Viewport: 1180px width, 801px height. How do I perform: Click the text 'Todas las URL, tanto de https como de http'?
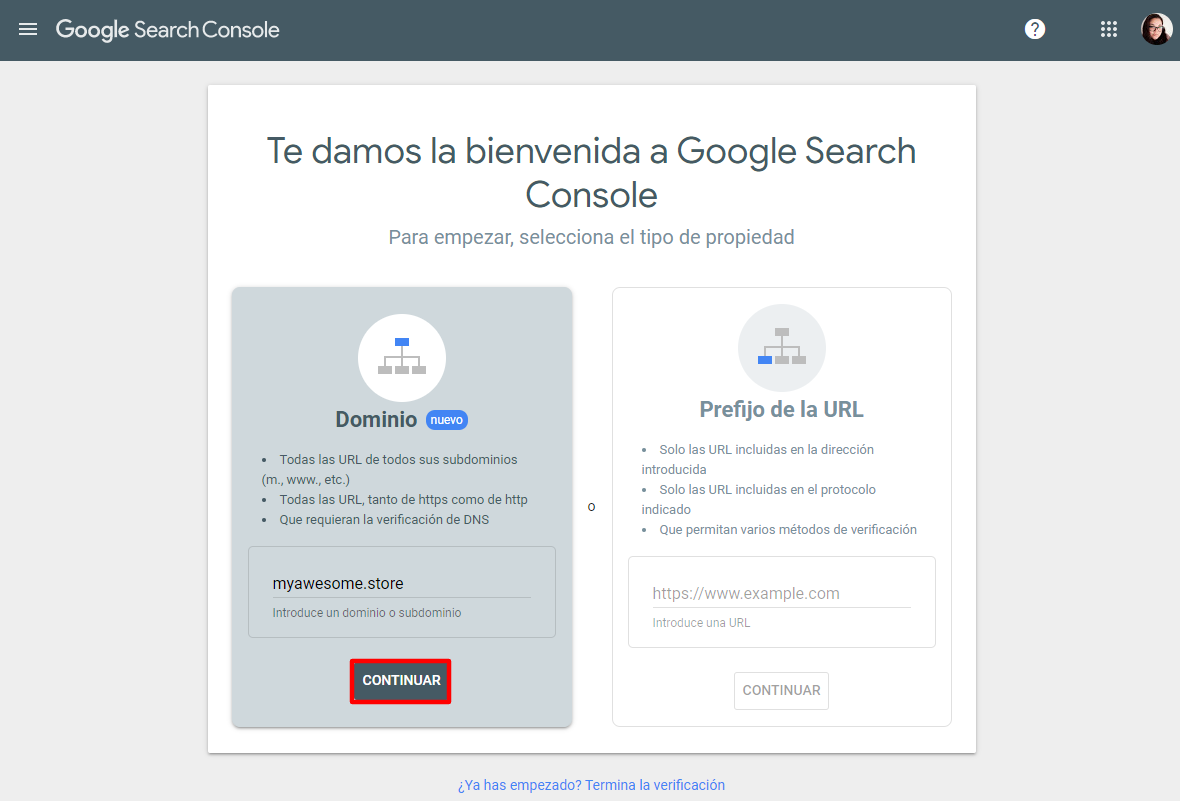[403, 499]
